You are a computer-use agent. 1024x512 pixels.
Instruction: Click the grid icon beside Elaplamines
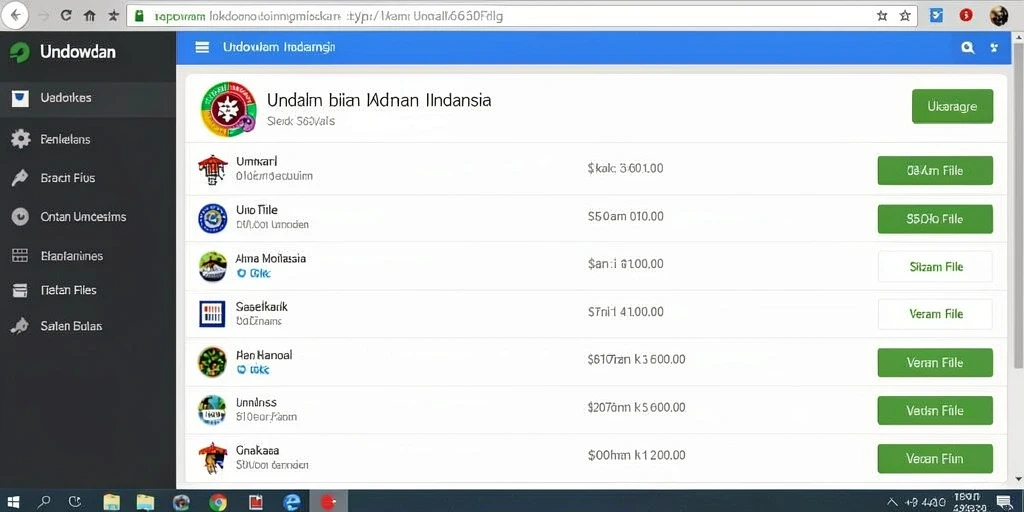[x=20, y=256]
